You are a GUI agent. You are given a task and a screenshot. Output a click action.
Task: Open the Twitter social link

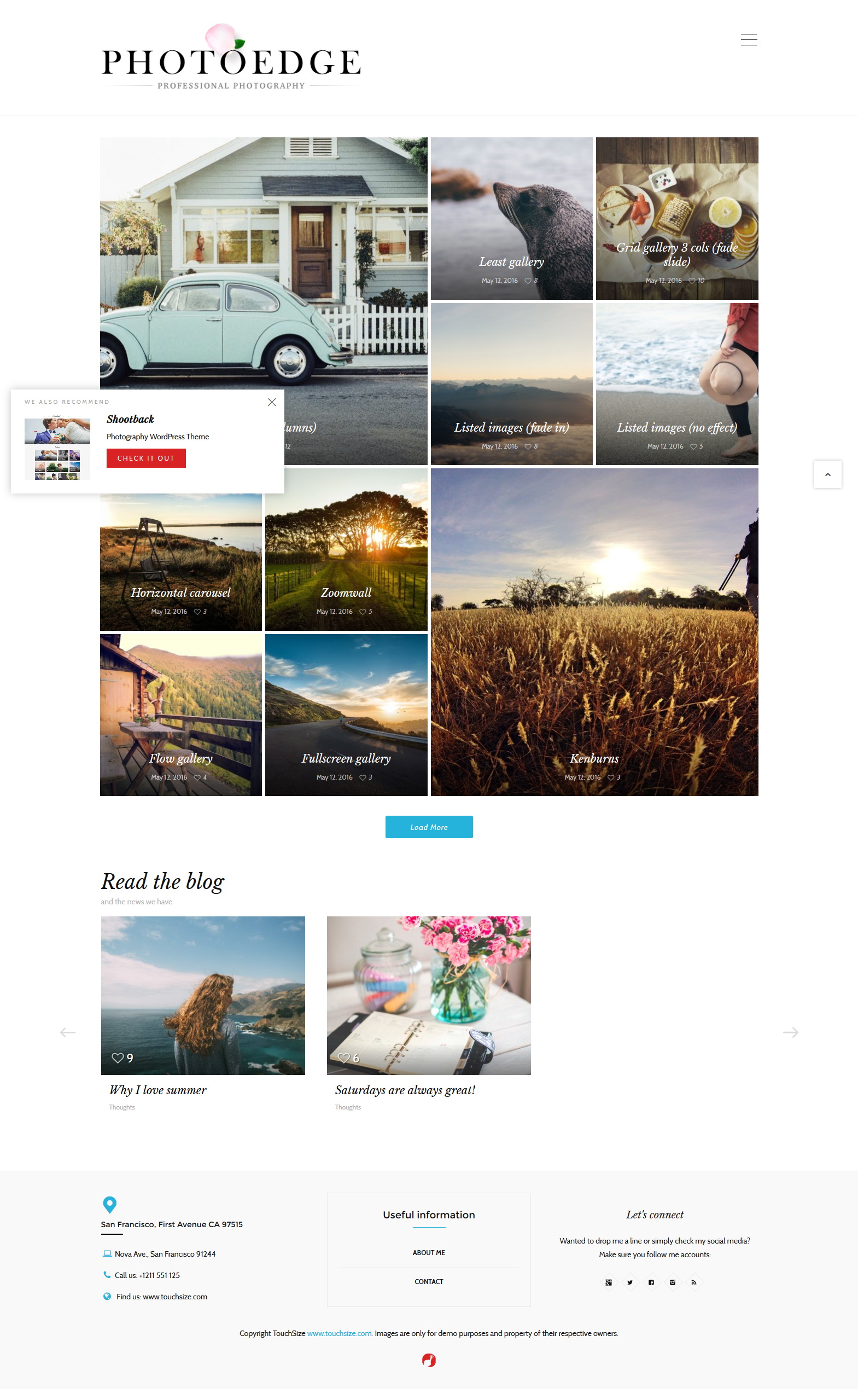(630, 1282)
